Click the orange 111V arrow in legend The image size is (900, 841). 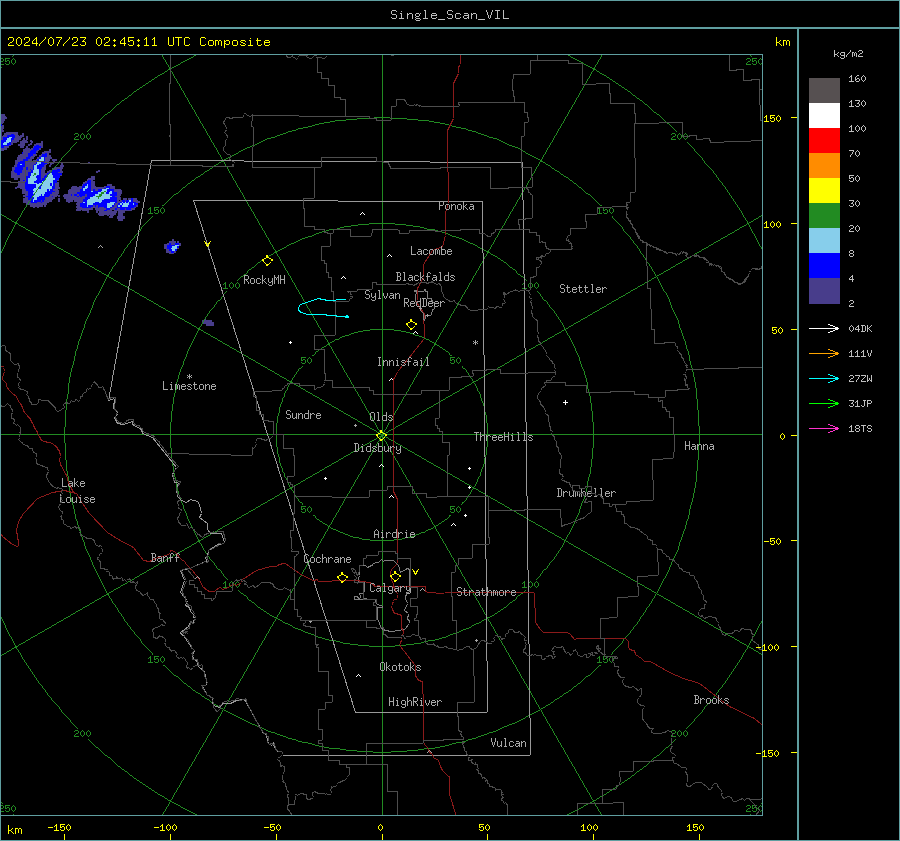(x=824, y=353)
